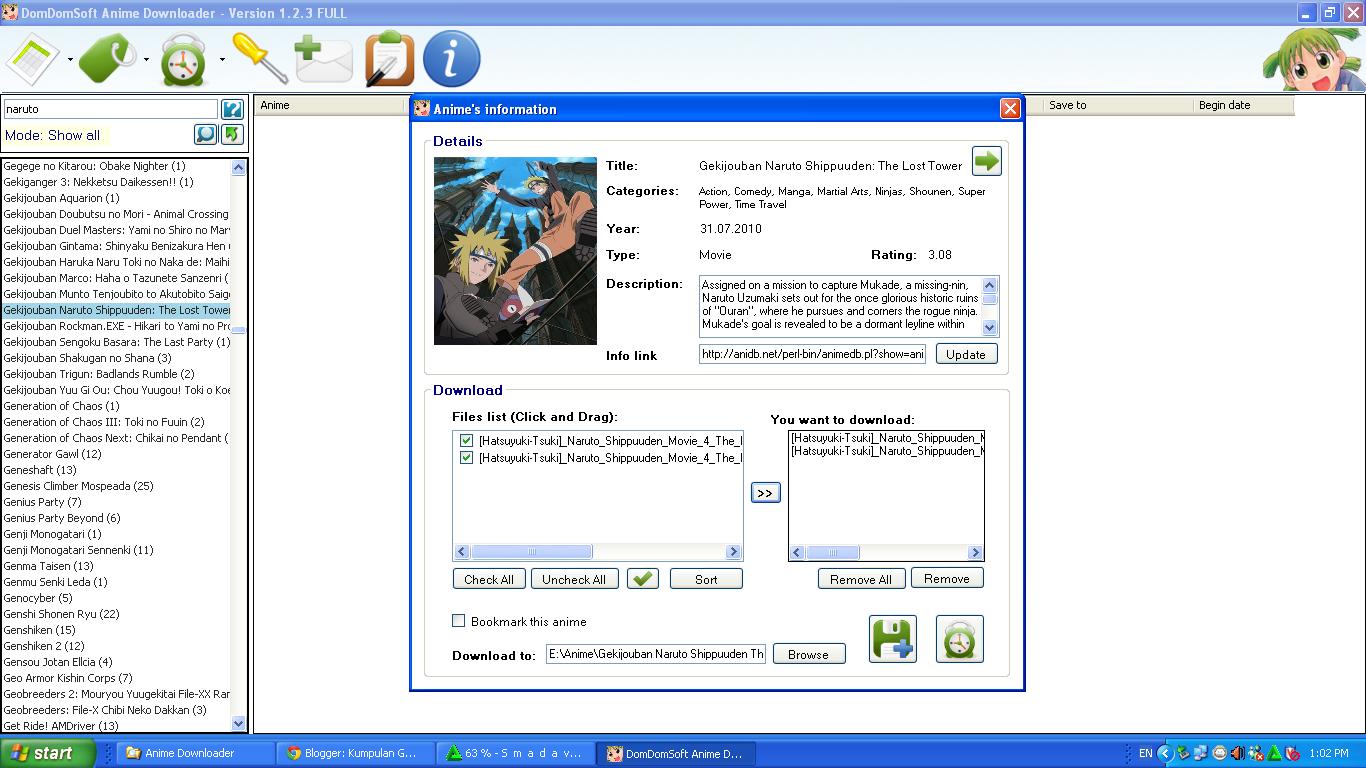Click the Files list right scroll arrow
The width and height of the screenshot is (1366, 768).
coord(733,552)
